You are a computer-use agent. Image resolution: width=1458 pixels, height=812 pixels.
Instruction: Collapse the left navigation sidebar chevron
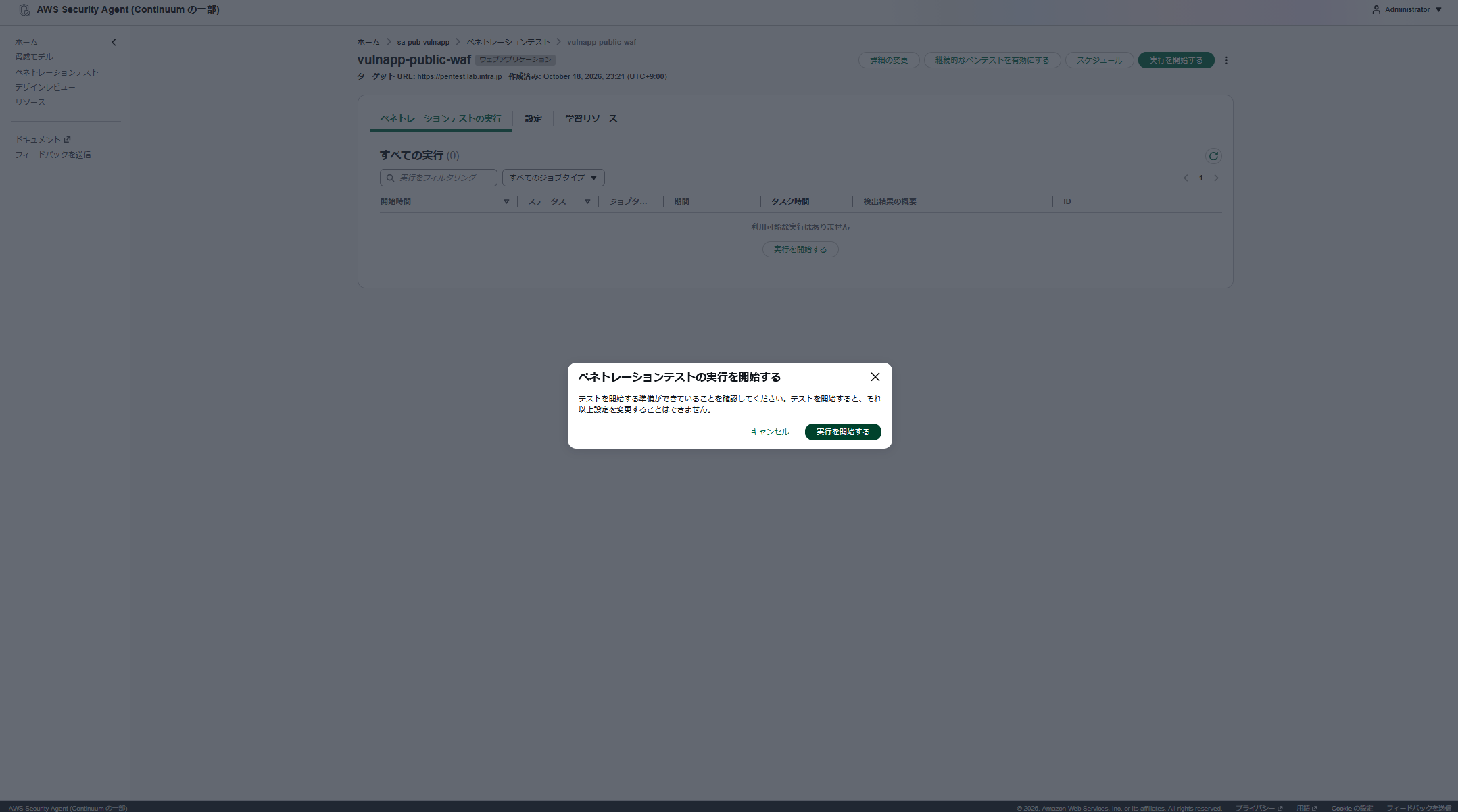click(x=114, y=42)
